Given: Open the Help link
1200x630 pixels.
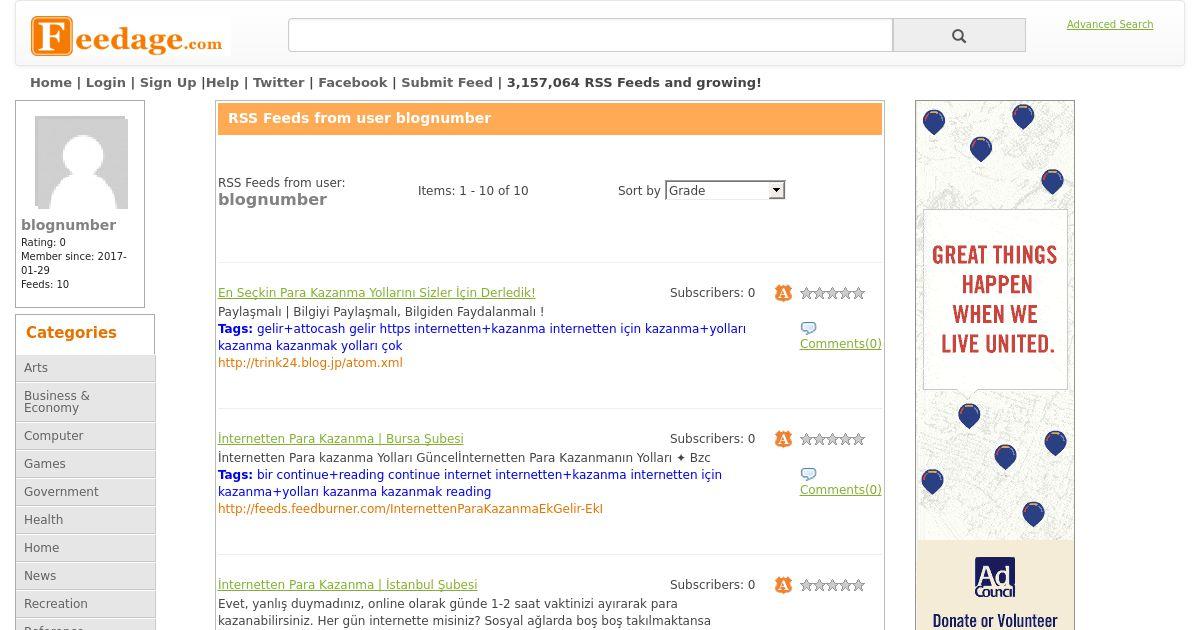Looking at the screenshot, I should pyautogui.click(x=222, y=83).
